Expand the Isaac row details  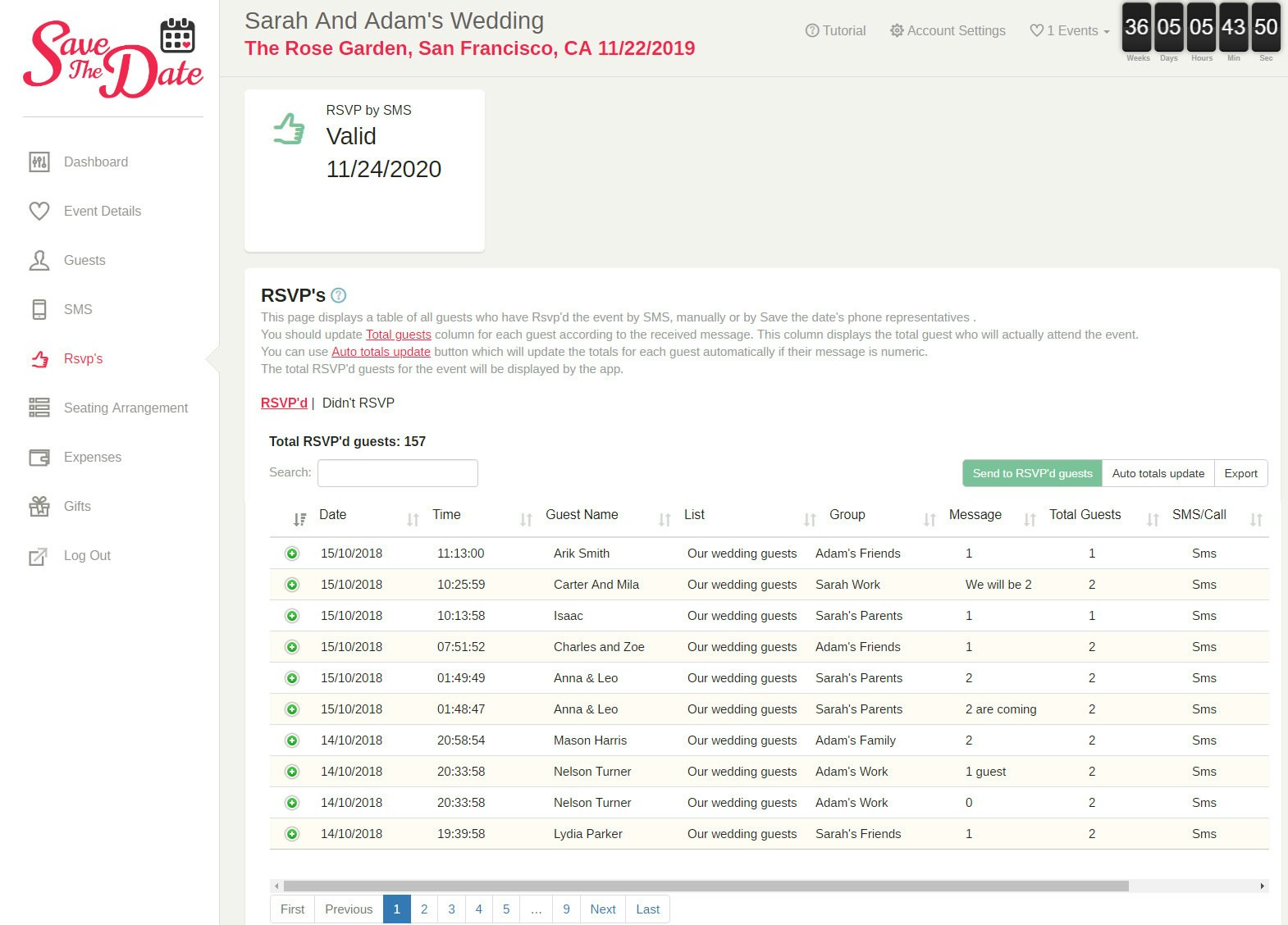(x=292, y=616)
